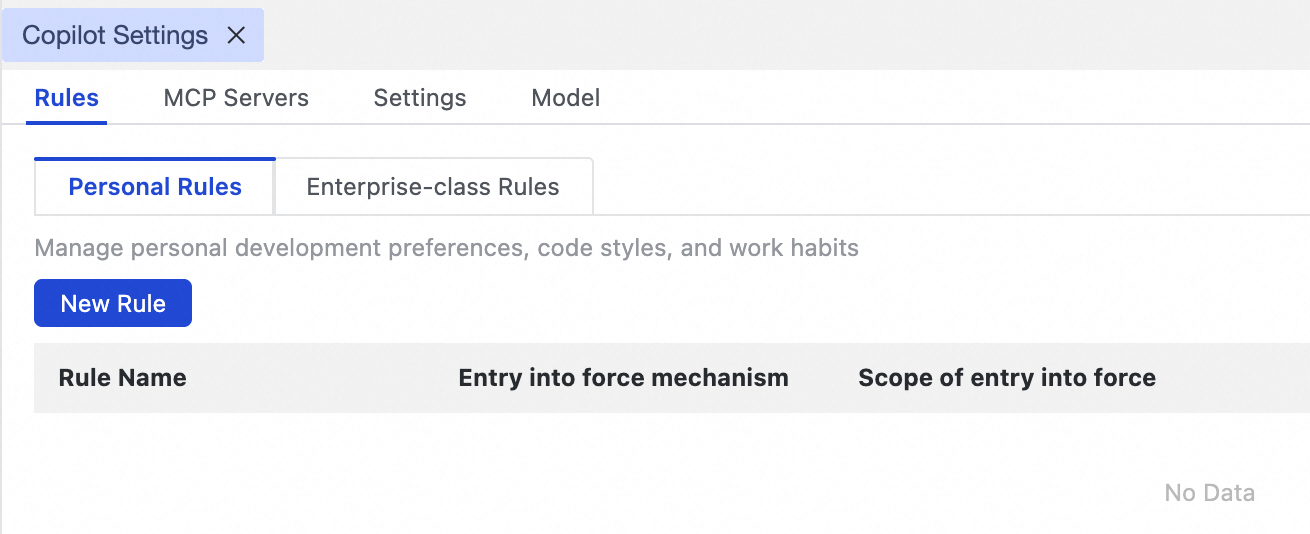Viewport: 1310px width, 534px height.
Task: Close the Copilot Settings tab
Action: pyautogui.click(x=236, y=36)
